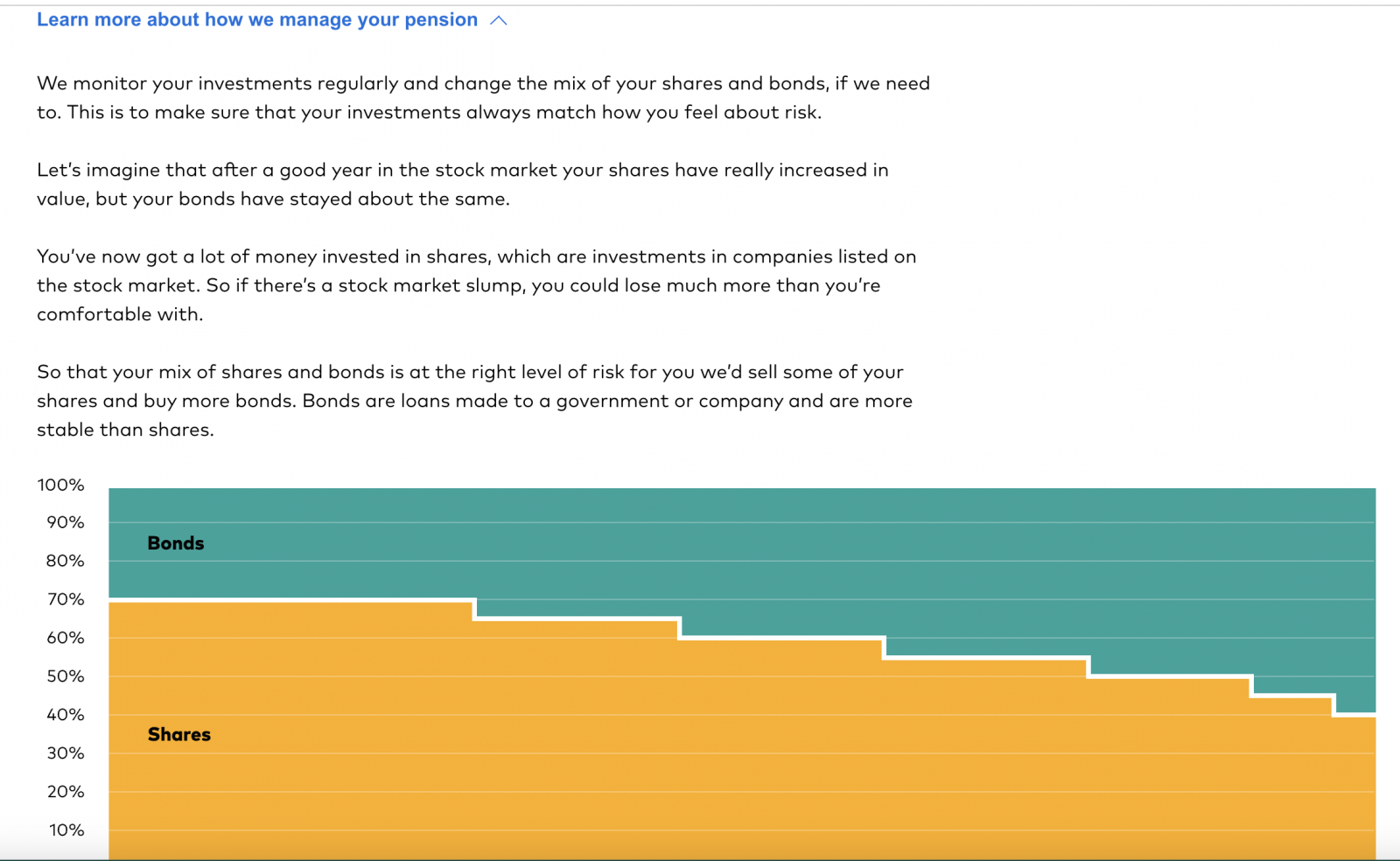The height and width of the screenshot is (861, 1400).
Task: Collapse the pension management section chevron
Action: 499,20
